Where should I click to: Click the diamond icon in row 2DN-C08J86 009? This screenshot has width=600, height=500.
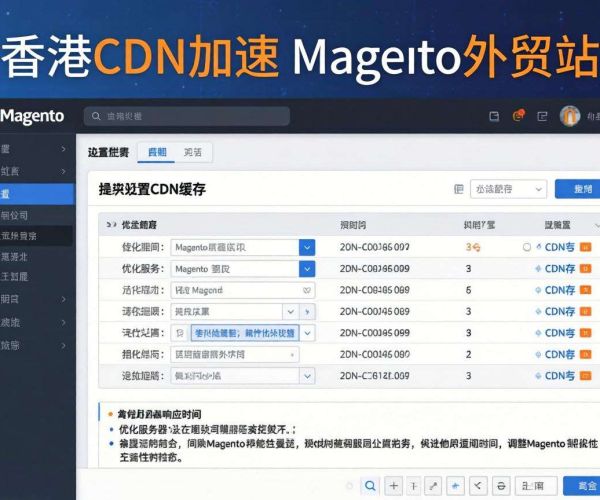[538, 269]
